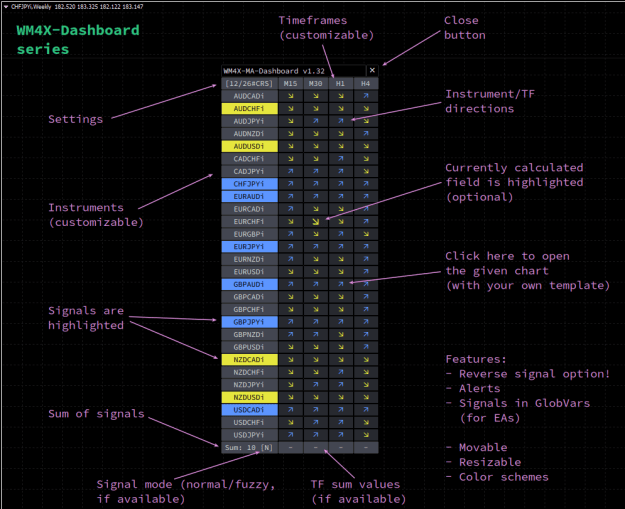The width and height of the screenshot is (625, 509).
Task: Click the H4 sum value cell
Action: (366, 448)
